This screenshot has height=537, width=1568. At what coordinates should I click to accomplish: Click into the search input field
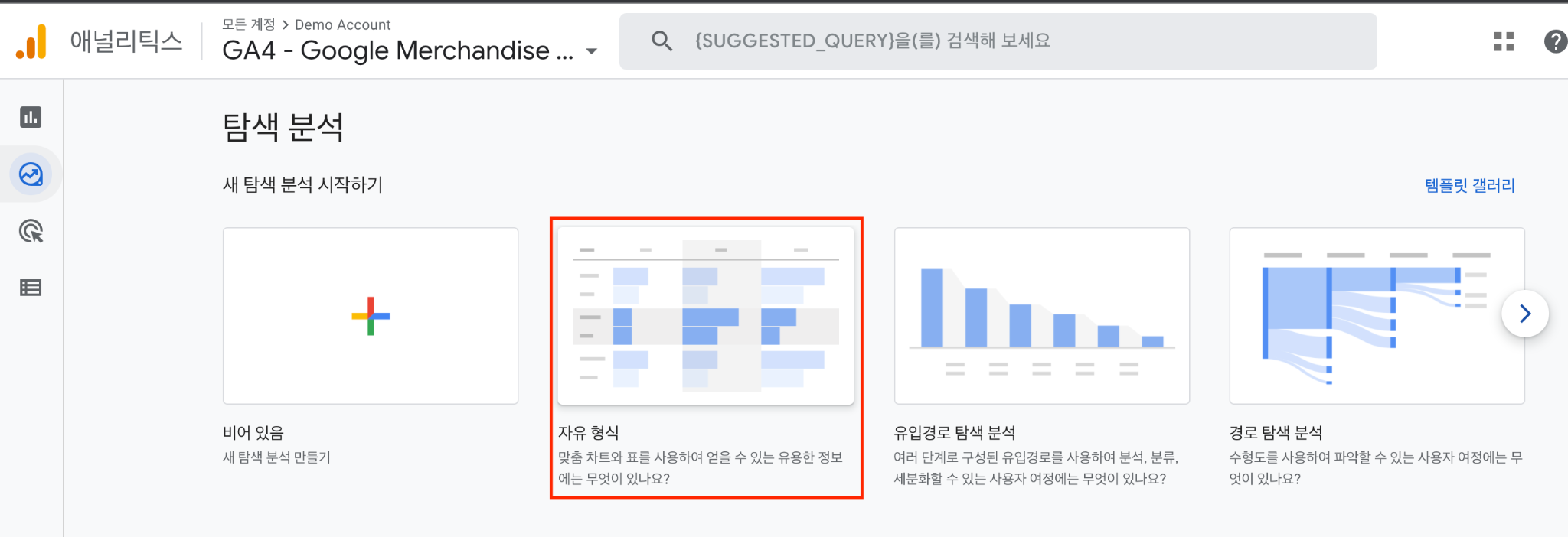tap(995, 41)
